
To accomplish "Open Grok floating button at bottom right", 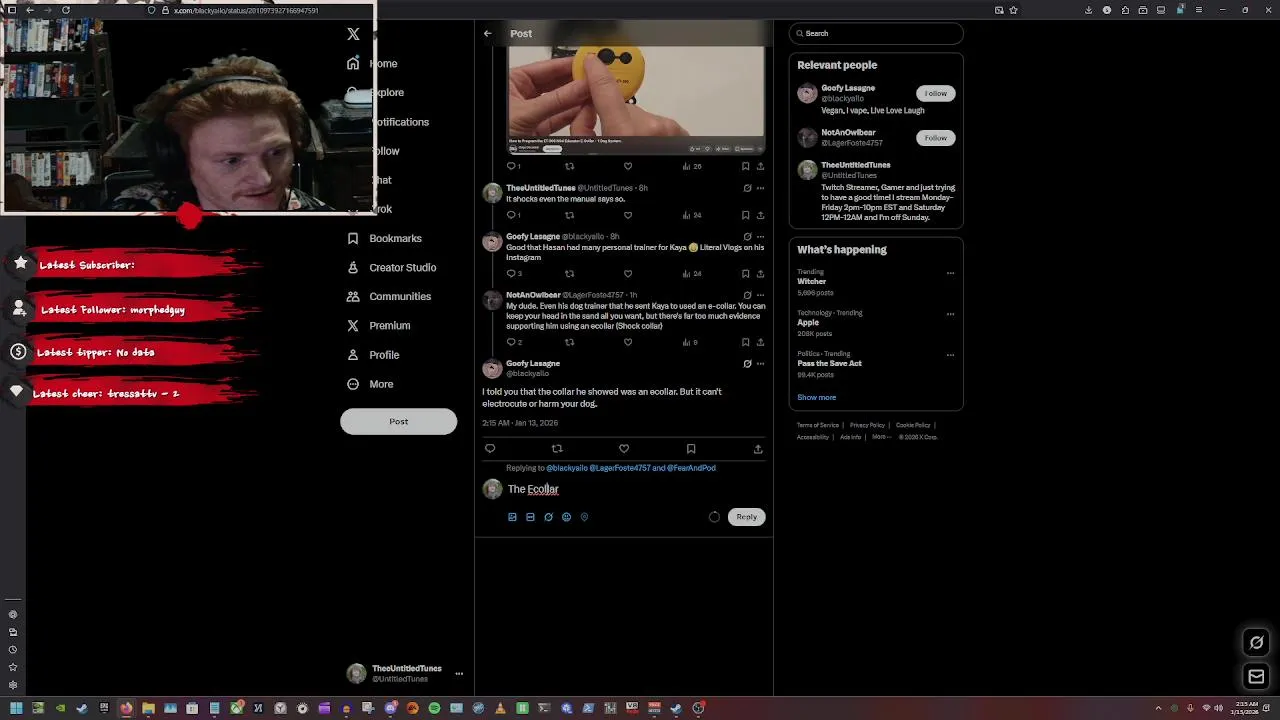I will [1257, 642].
